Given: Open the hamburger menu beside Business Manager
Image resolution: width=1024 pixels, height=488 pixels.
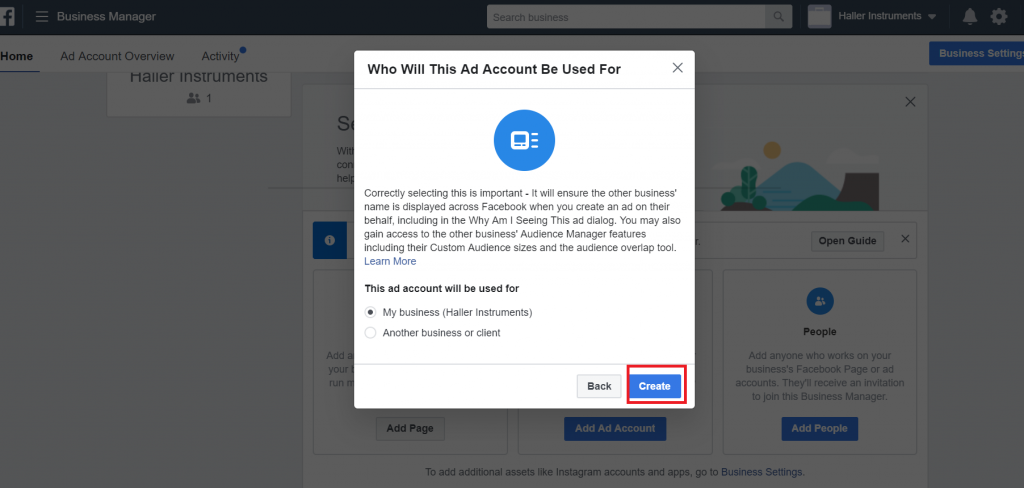Looking at the screenshot, I should click(x=42, y=16).
